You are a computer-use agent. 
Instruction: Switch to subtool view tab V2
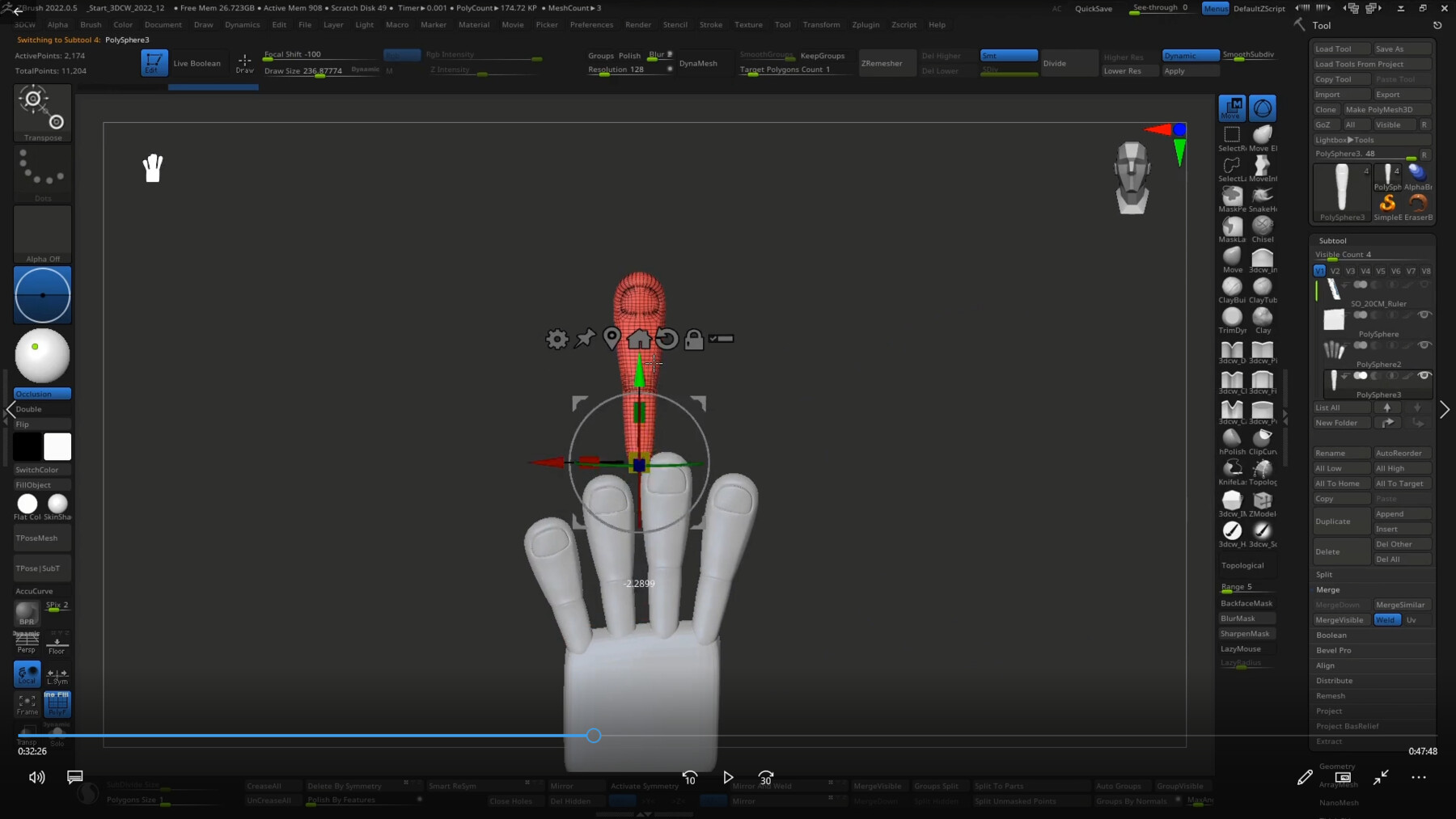tap(1335, 271)
